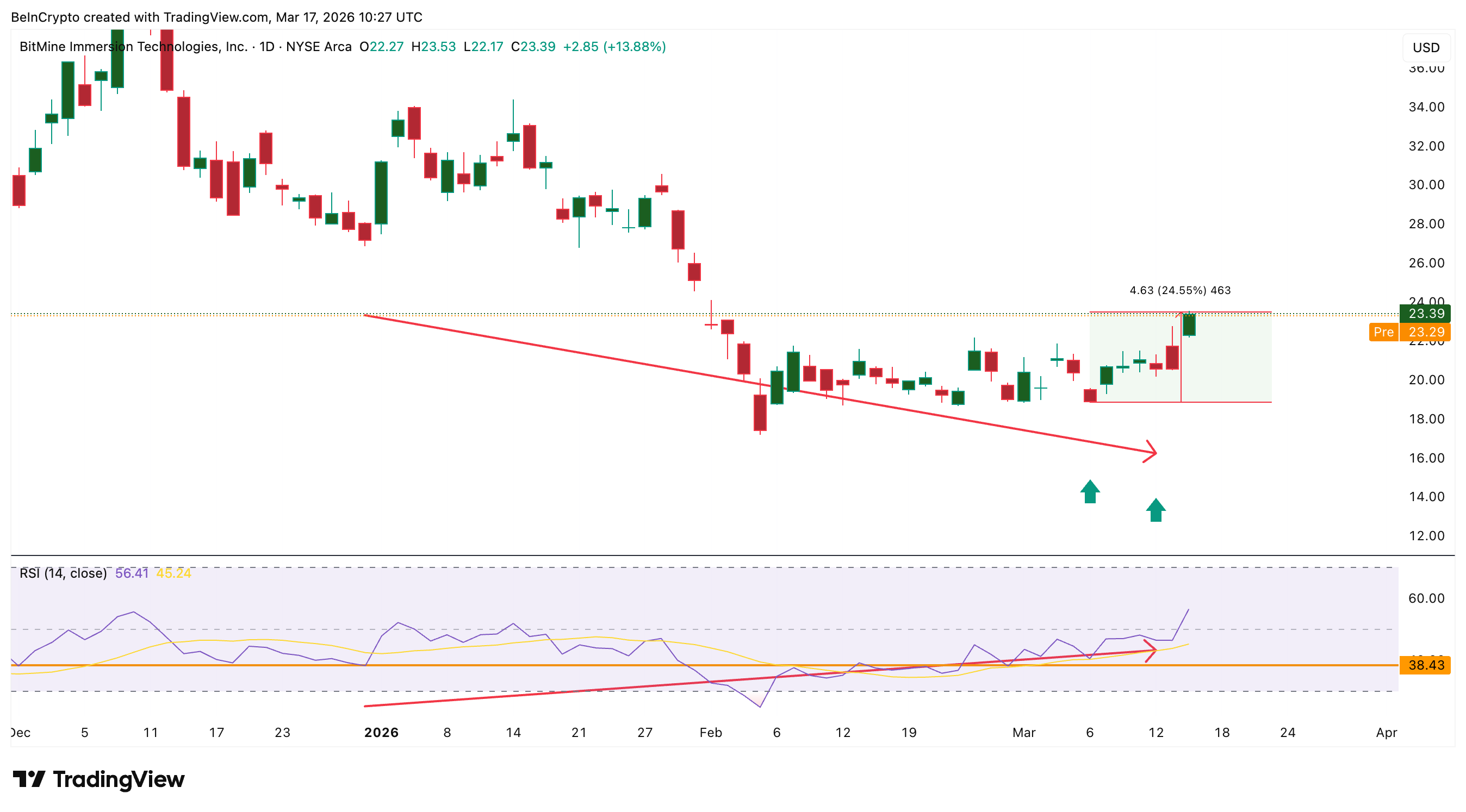Click the TradingView logo icon
The width and height of the screenshot is (1466, 812).
(28, 778)
